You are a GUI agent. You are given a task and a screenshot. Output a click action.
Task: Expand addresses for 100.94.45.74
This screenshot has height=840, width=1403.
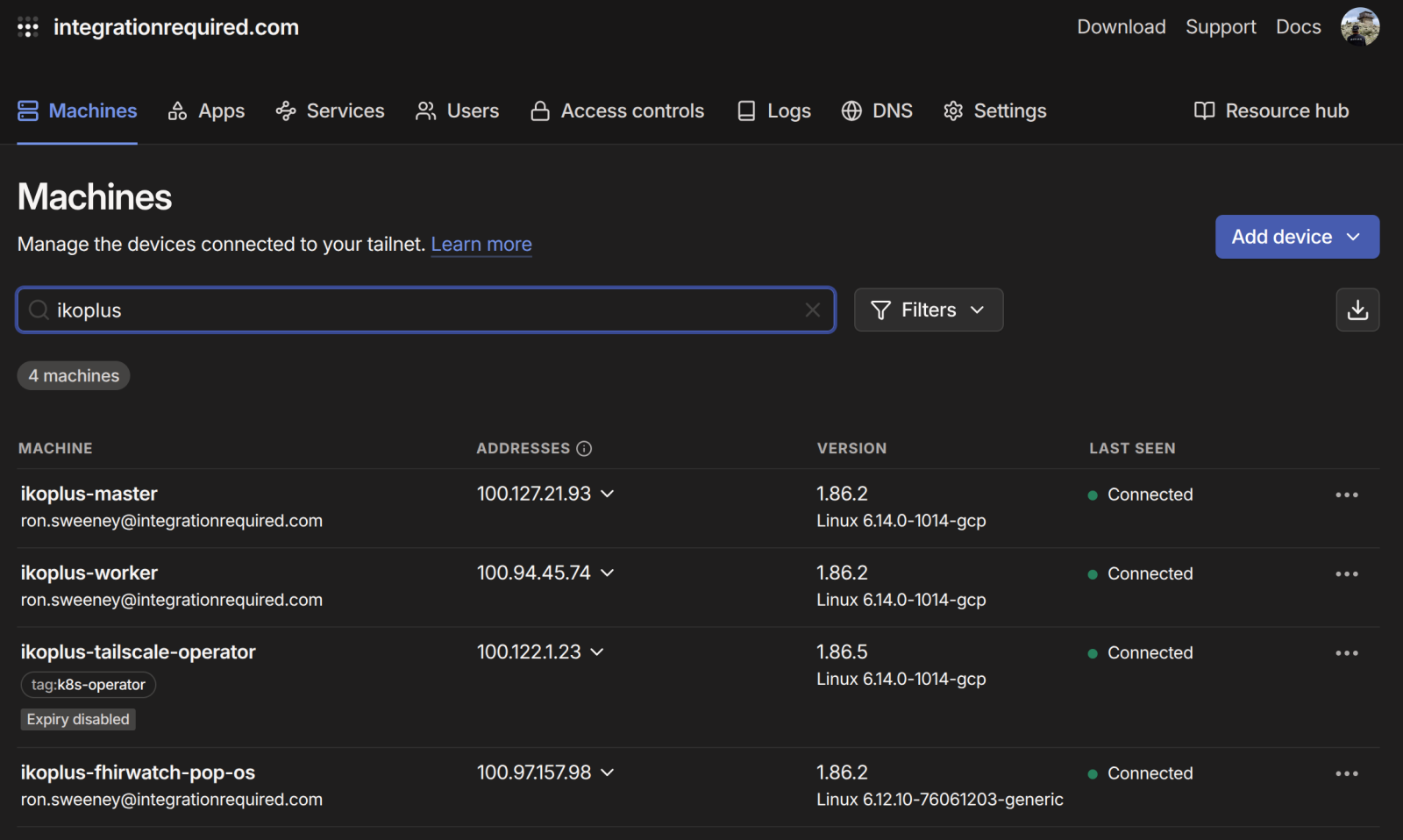coord(608,573)
